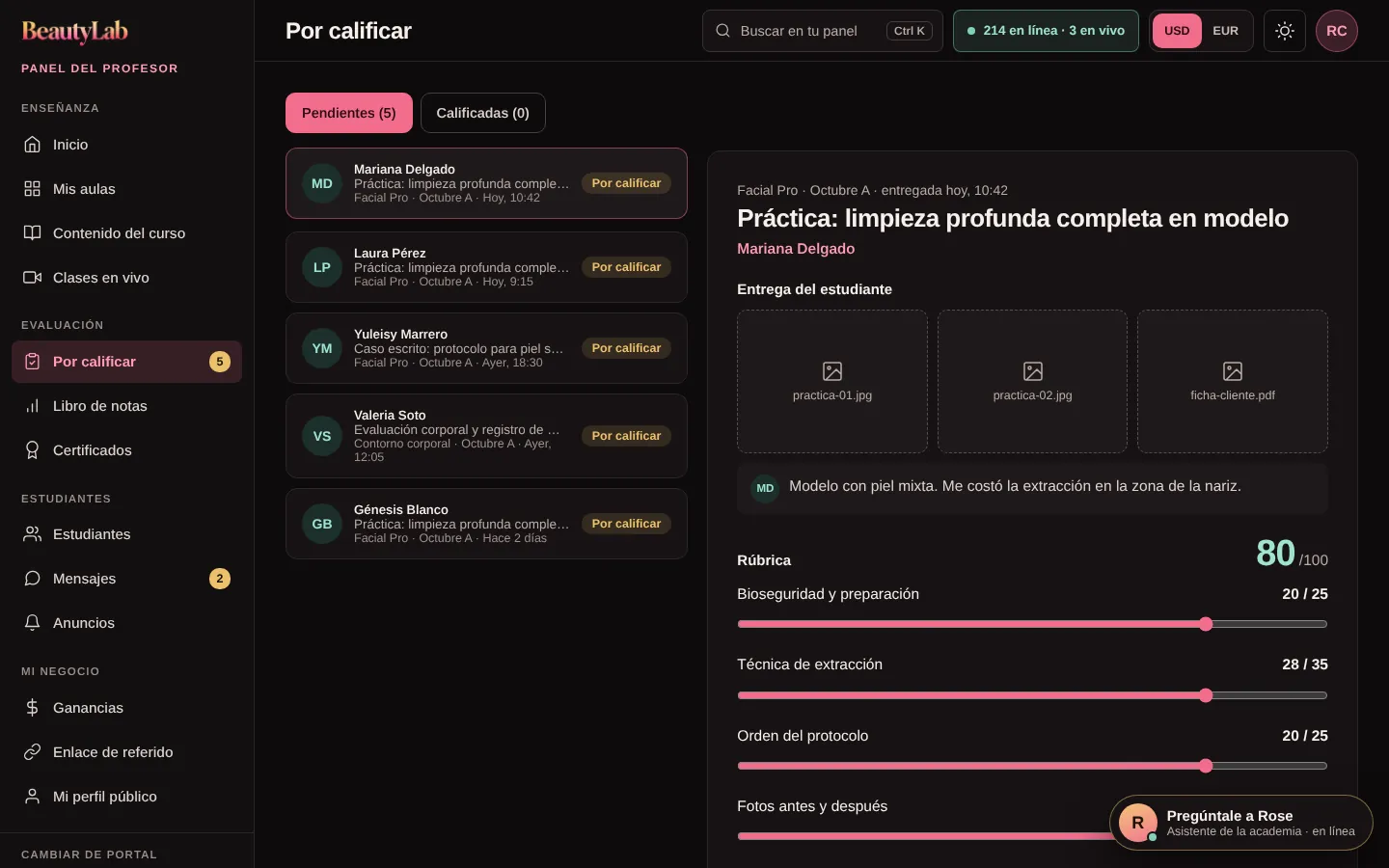This screenshot has height=868, width=1389.
Task: Click the 80 rubric total score
Action: [x=1275, y=553]
